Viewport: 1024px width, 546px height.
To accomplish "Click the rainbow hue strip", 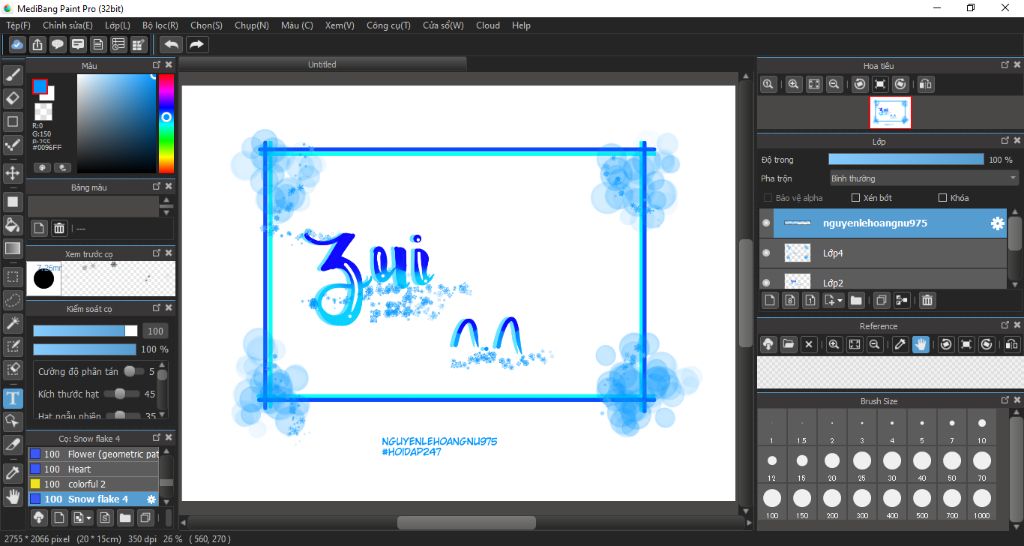I will (x=167, y=123).
